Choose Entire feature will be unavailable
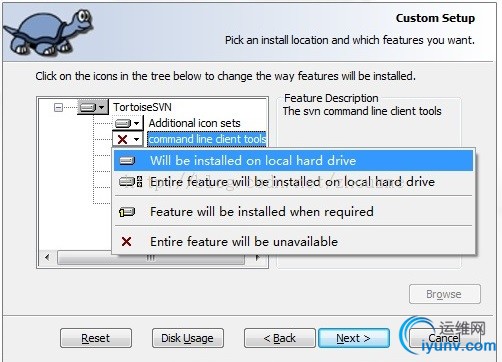Image resolution: width=502 pixels, height=362 pixels. tap(293, 241)
